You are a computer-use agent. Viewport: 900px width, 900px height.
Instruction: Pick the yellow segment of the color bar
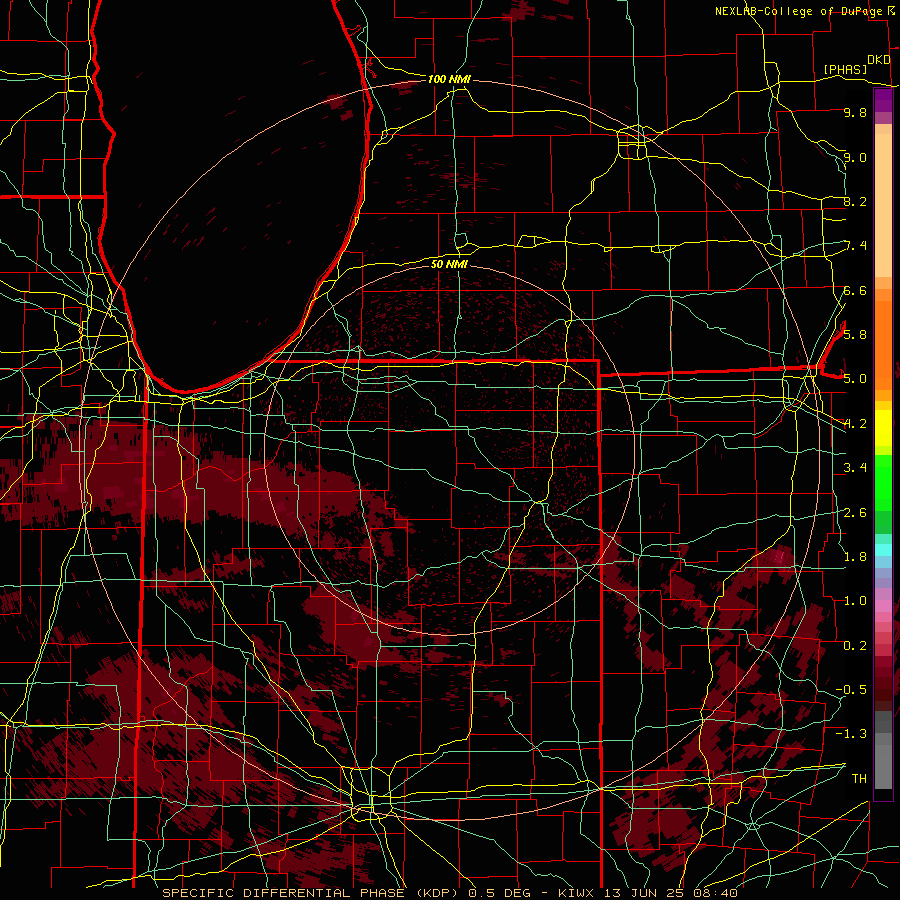[883, 428]
